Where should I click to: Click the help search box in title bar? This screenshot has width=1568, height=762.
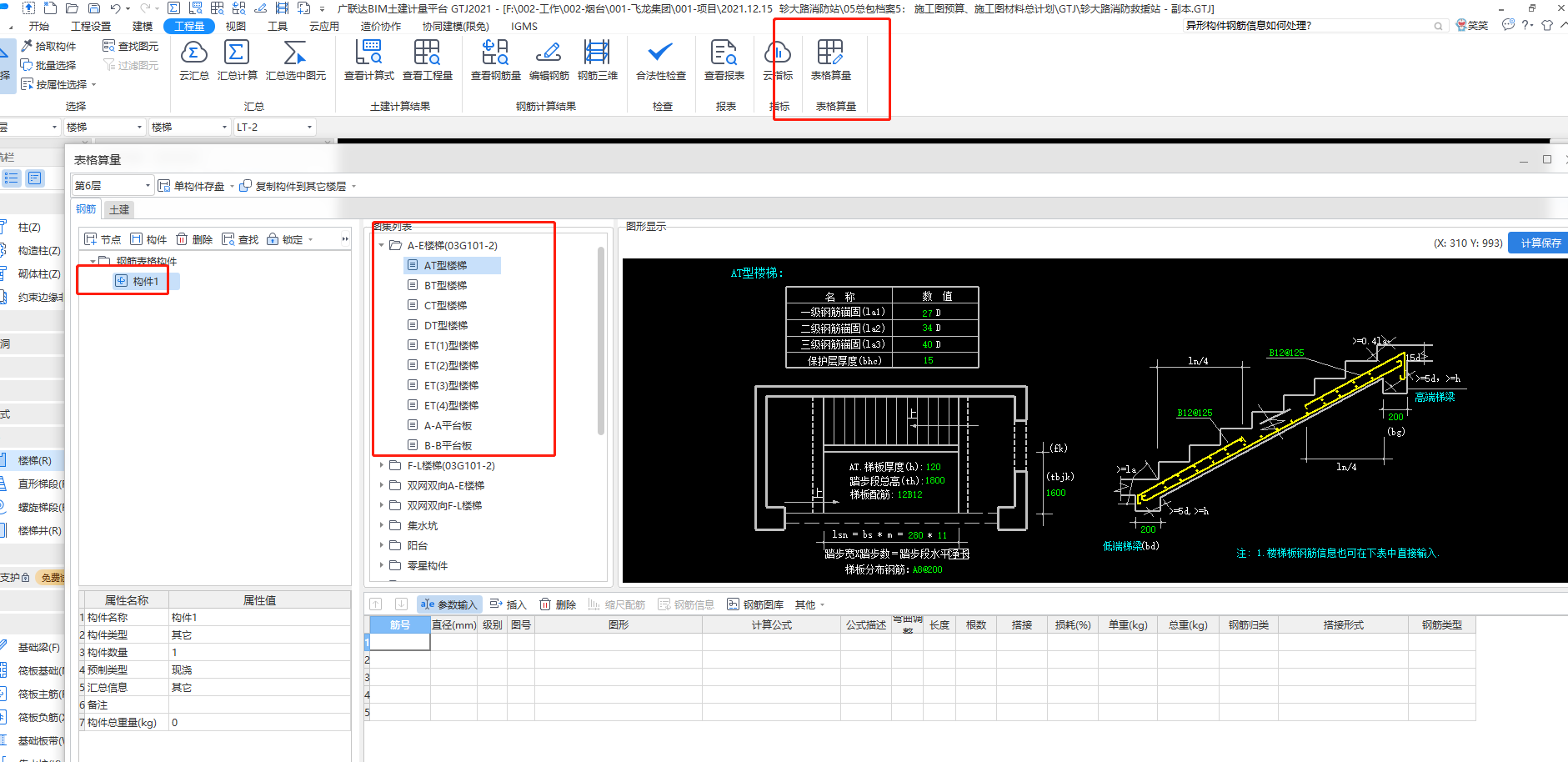pos(1314,26)
